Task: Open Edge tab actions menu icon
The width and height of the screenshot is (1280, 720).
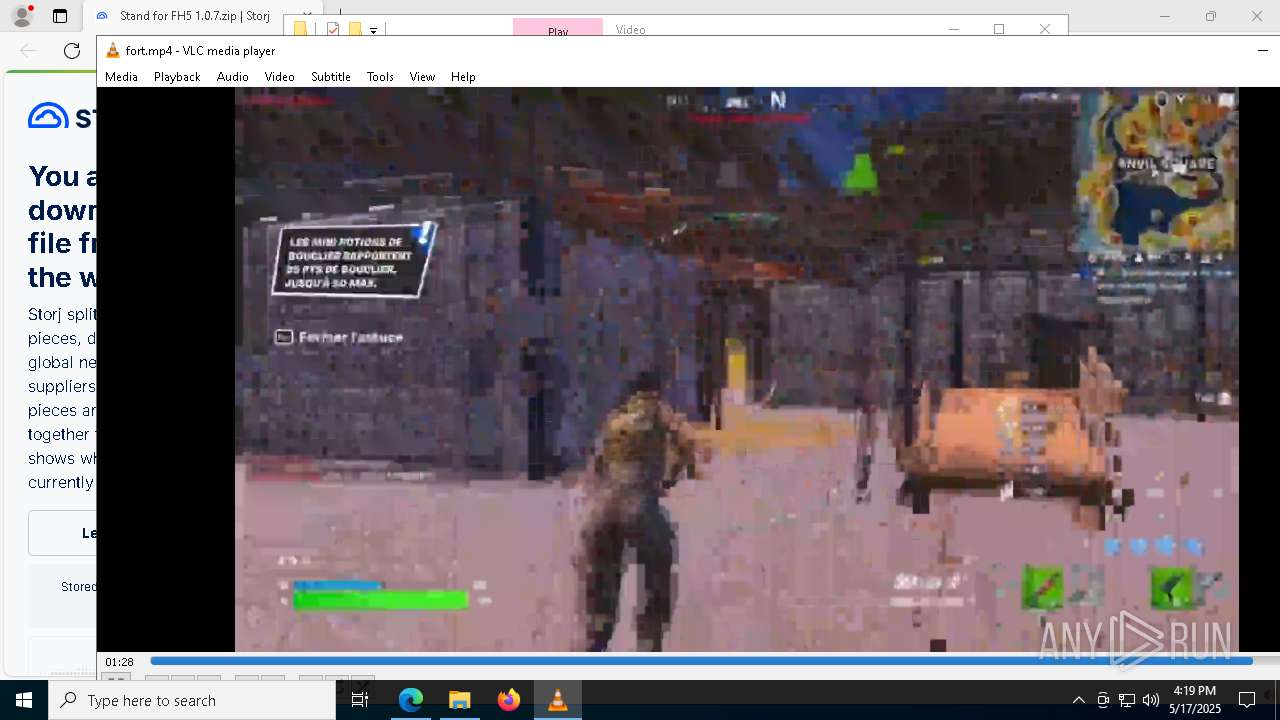Action: point(60,16)
